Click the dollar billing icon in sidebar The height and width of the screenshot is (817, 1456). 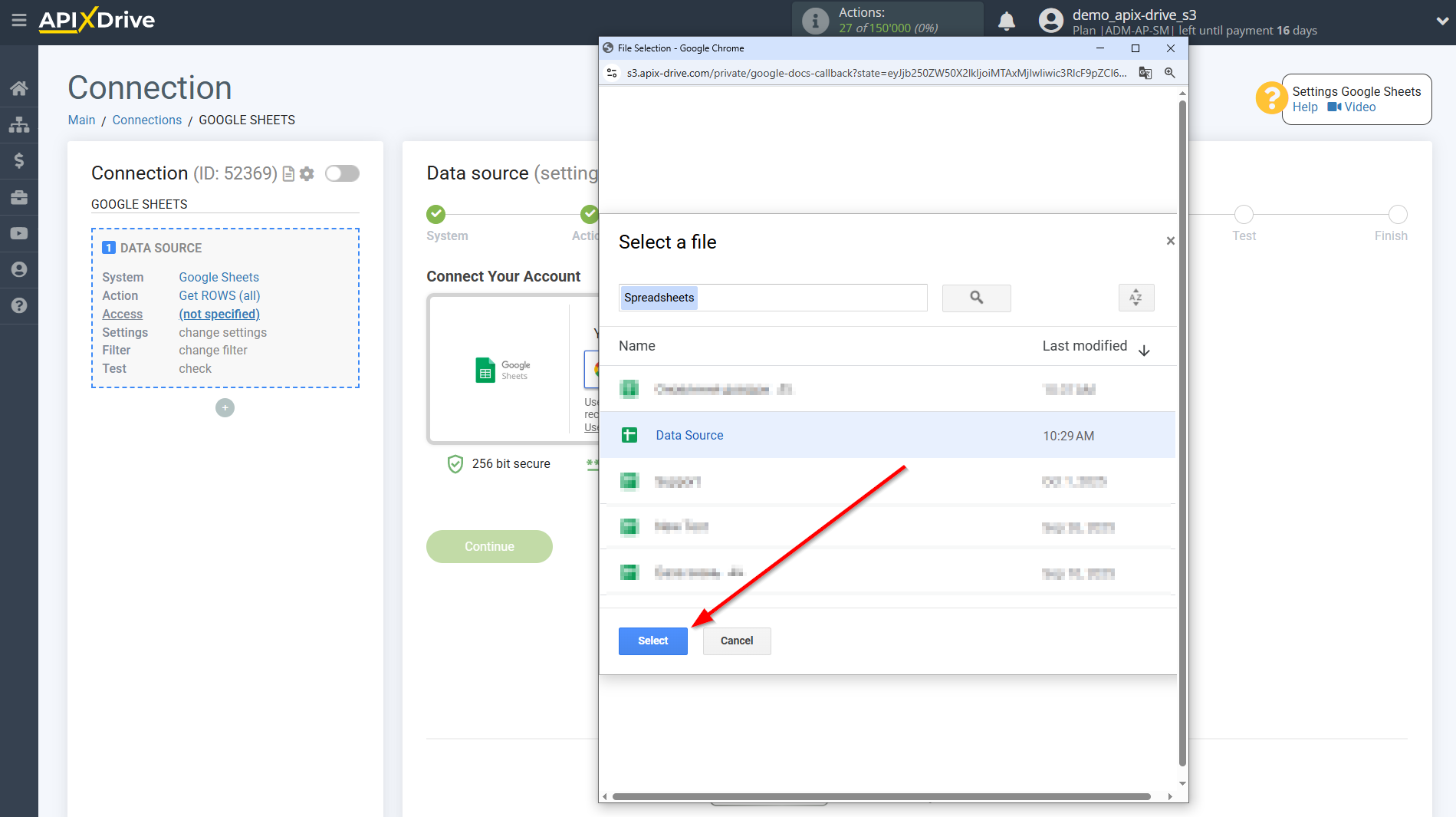[x=19, y=160]
